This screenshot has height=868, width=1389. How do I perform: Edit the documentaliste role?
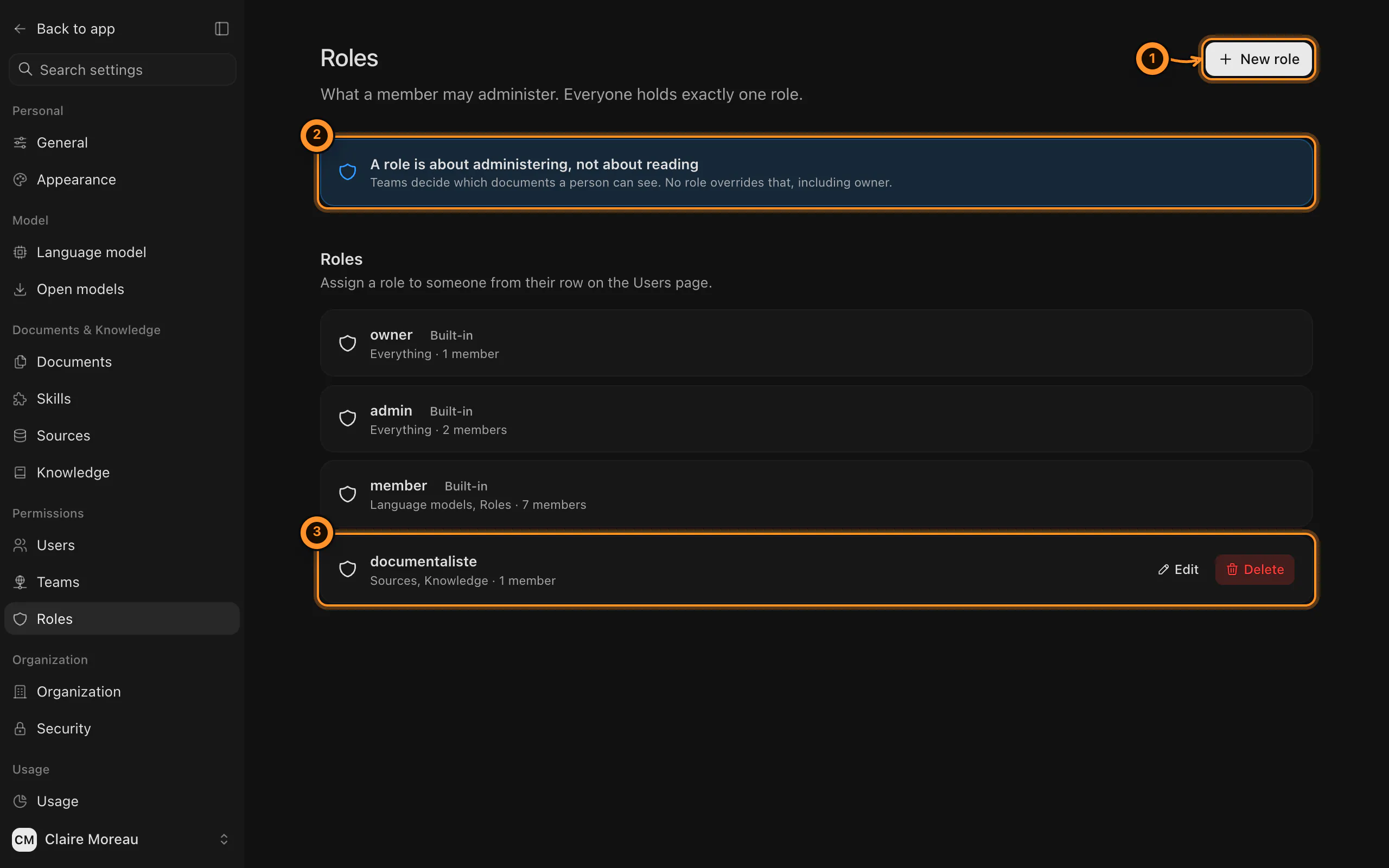(1178, 570)
